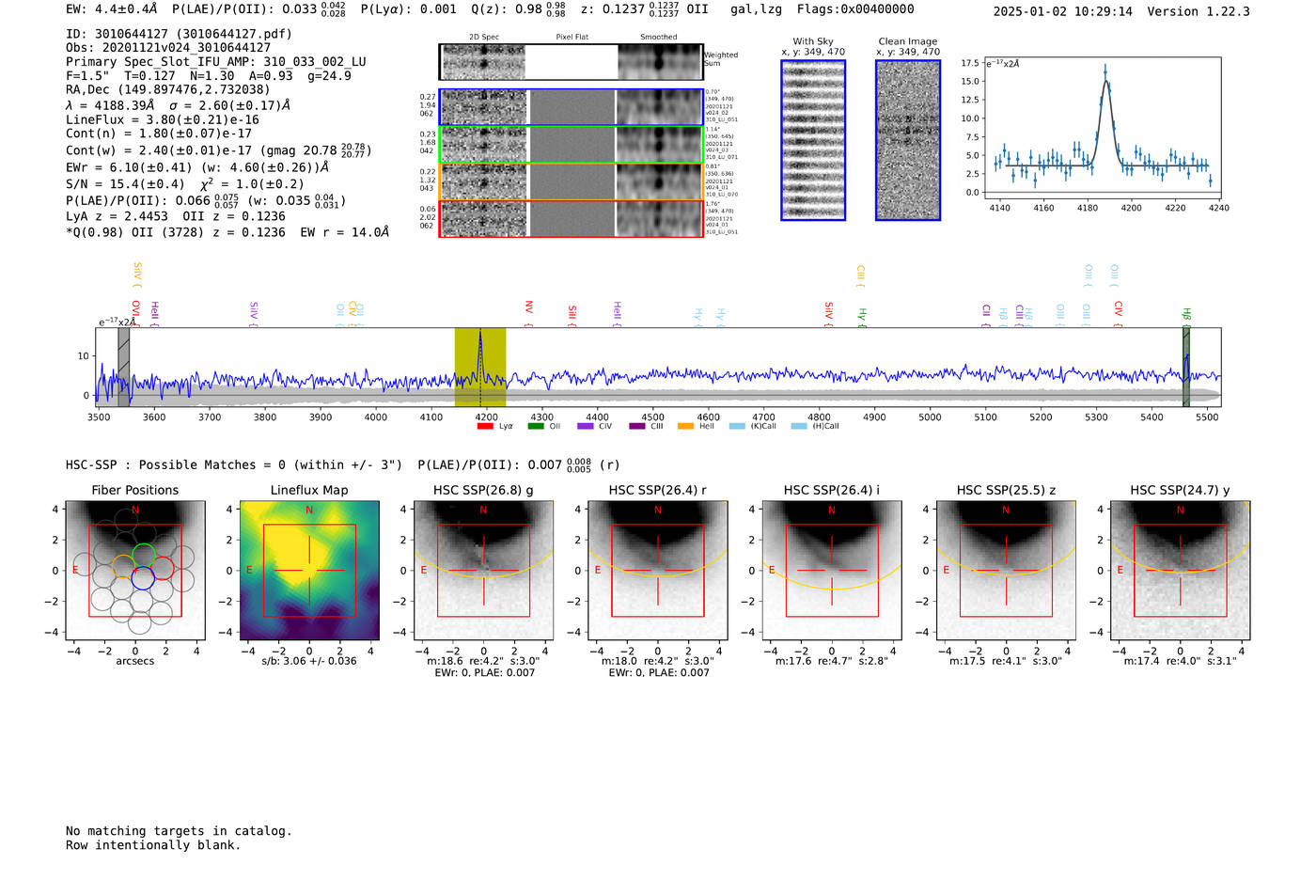Open the Lineflux Map image
The height and width of the screenshot is (896, 1316).
(309, 570)
